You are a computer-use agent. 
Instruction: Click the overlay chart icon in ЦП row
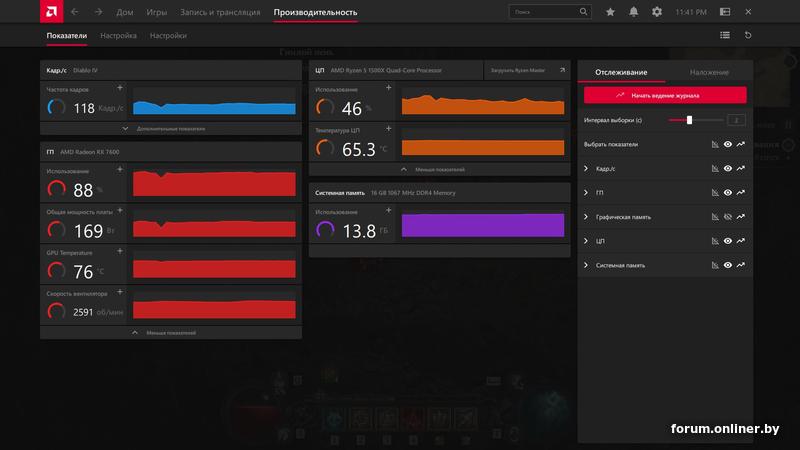click(715, 241)
